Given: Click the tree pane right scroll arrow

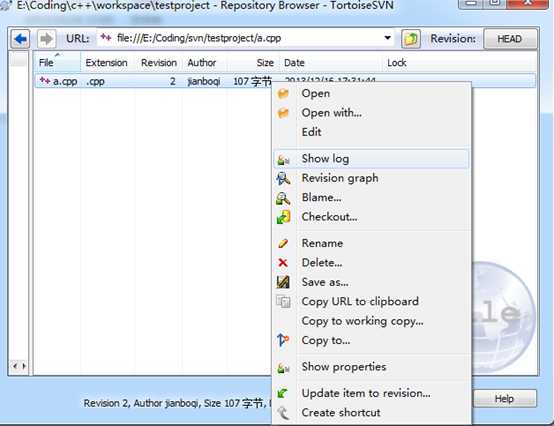Looking at the screenshot, I should click(24, 366).
